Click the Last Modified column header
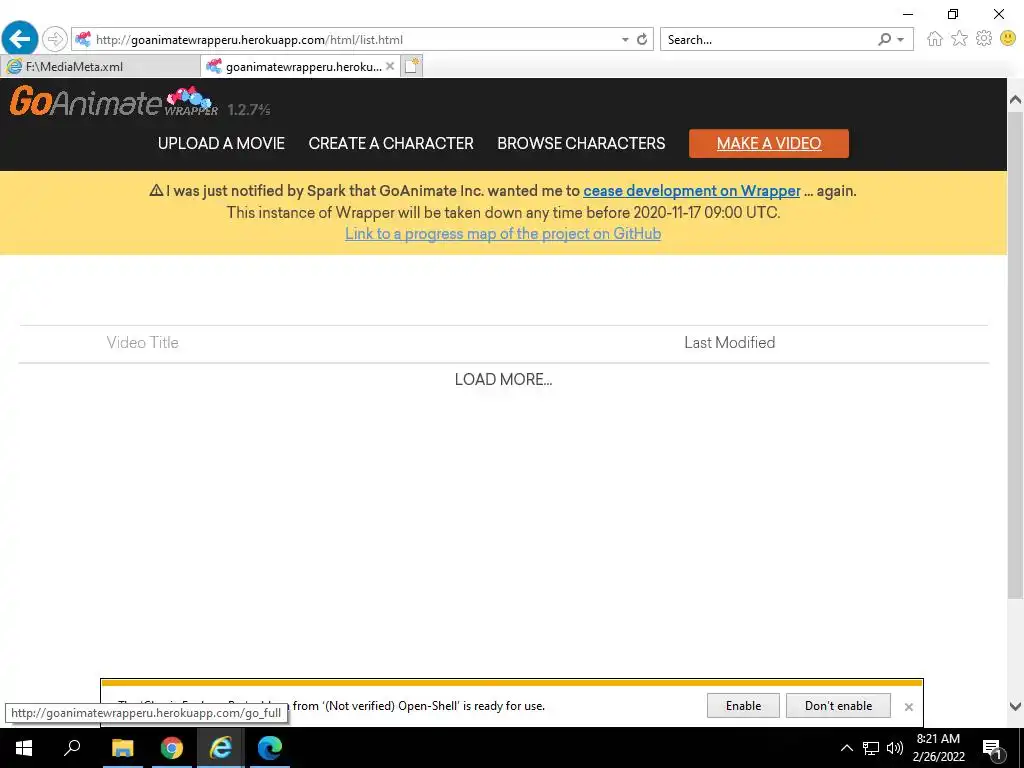 [729, 343]
